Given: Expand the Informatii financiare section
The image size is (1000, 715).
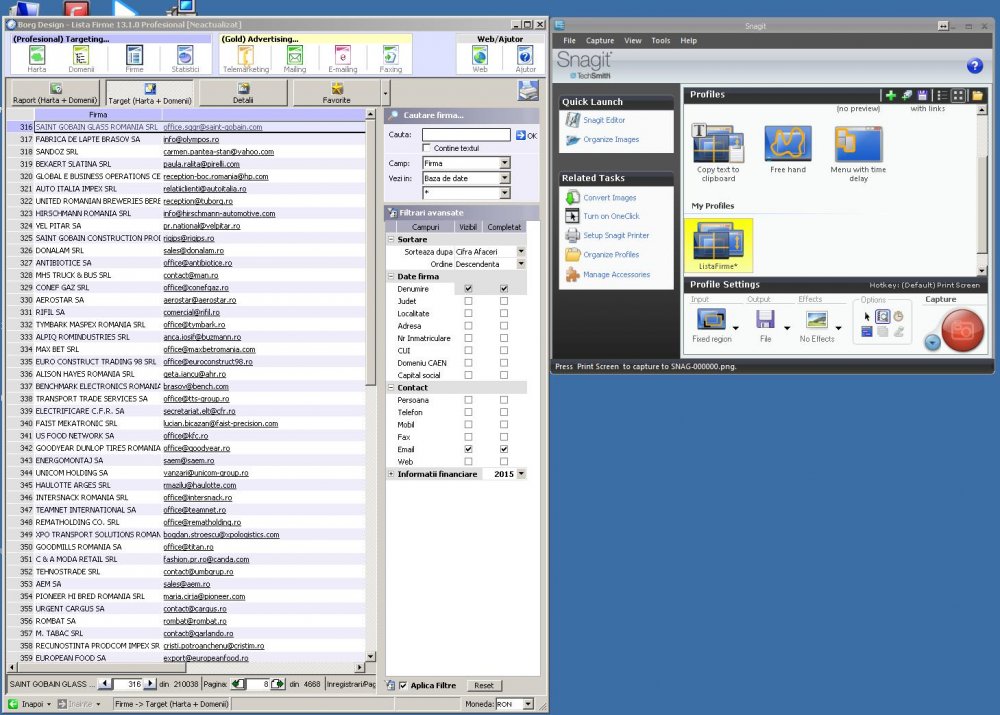Looking at the screenshot, I should 391,474.
